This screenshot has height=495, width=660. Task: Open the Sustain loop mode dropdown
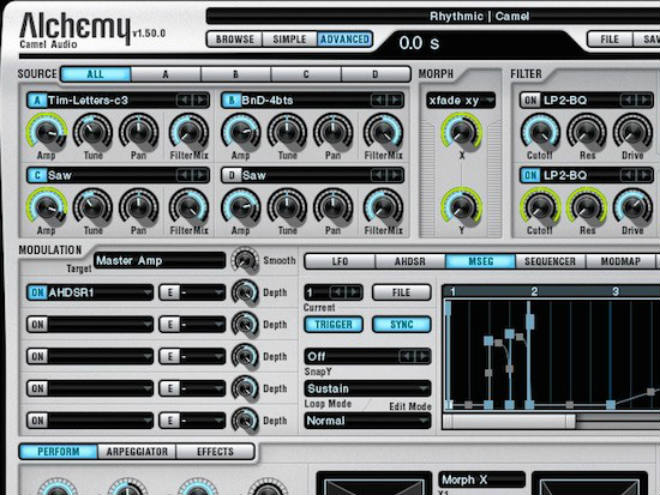(367, 388)
